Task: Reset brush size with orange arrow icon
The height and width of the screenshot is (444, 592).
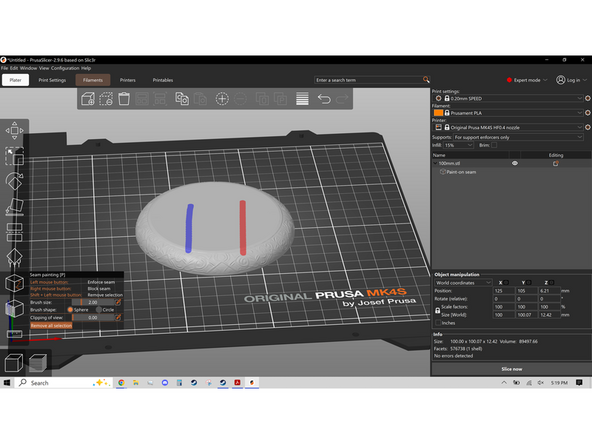Action: tap(118, 302)
